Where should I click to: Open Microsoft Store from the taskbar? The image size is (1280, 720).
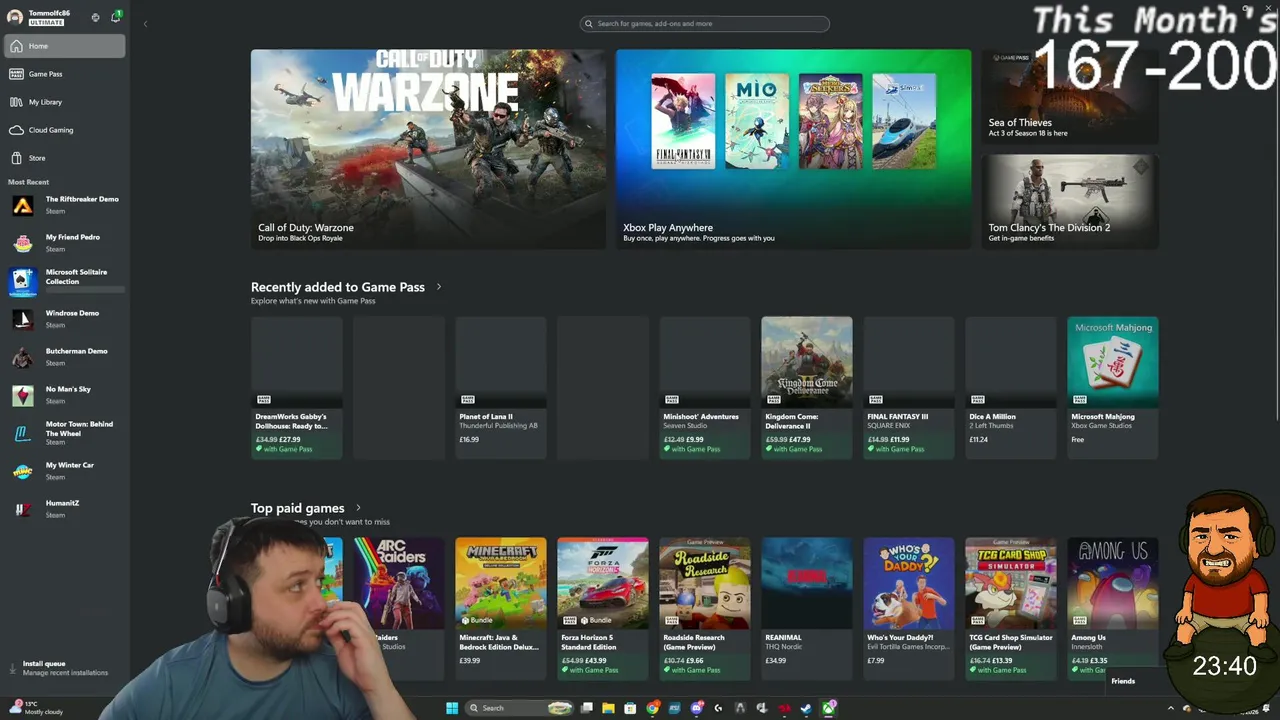coord(630,708)
